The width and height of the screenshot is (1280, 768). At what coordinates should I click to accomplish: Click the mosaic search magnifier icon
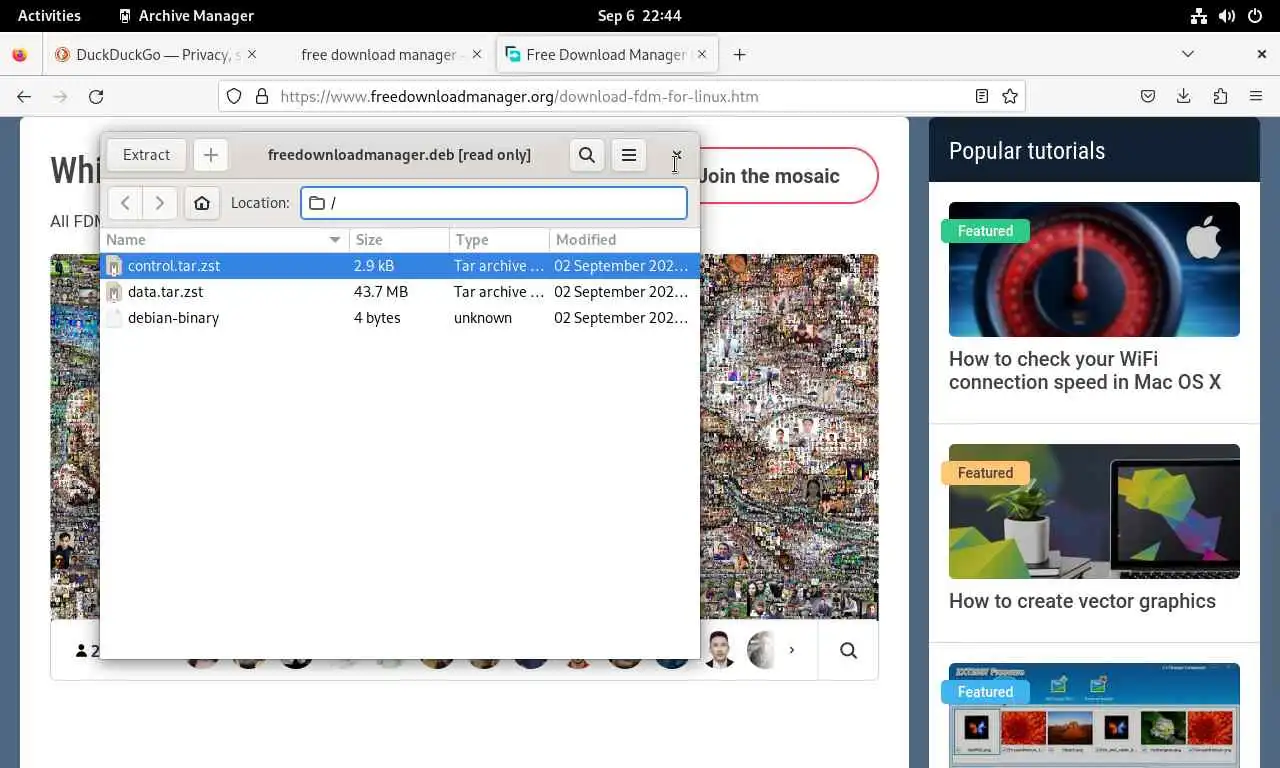pyautogui.click(x=848, y=651)
